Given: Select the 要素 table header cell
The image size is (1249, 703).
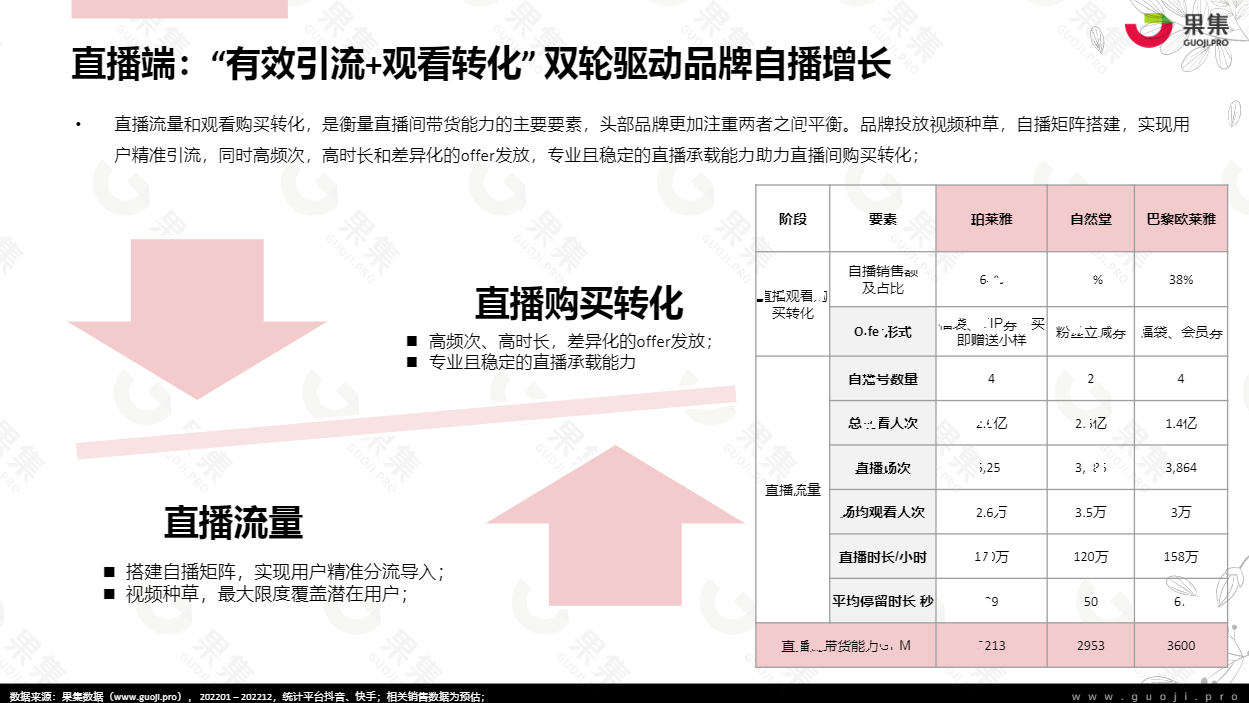Looking at the screenshot, I should (883, 218).
